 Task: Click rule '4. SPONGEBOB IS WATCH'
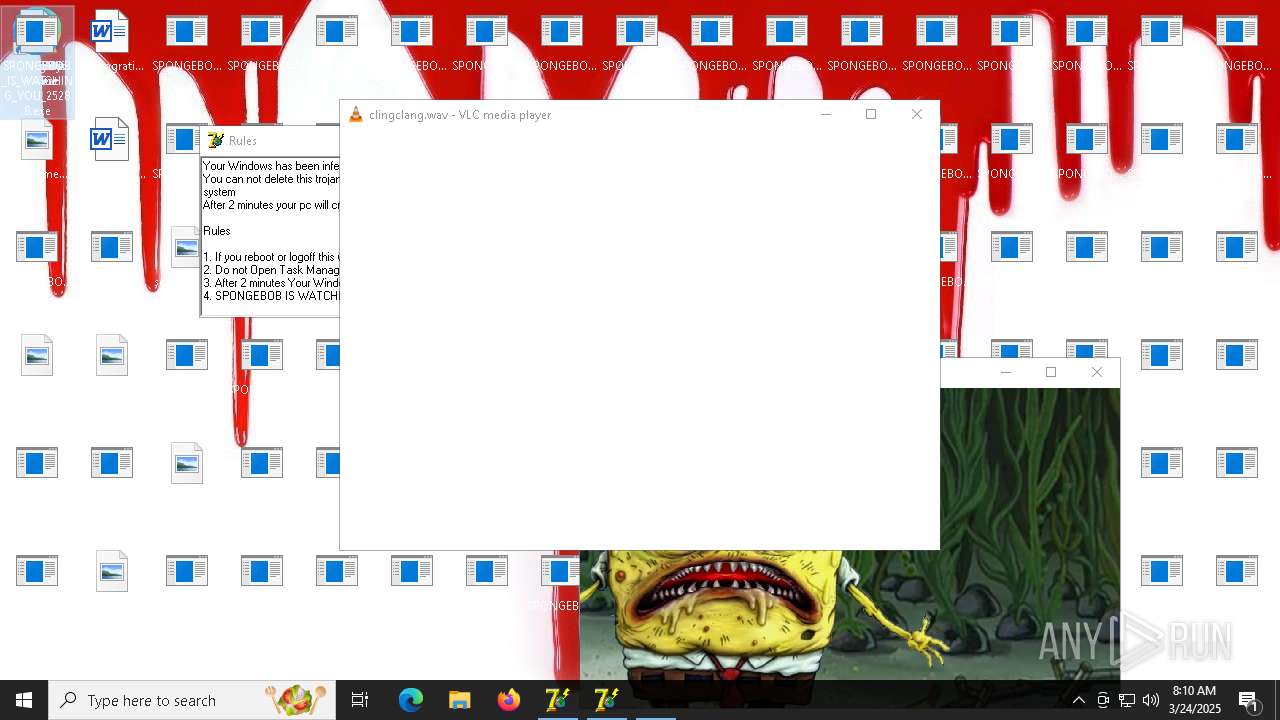[271, 296]
